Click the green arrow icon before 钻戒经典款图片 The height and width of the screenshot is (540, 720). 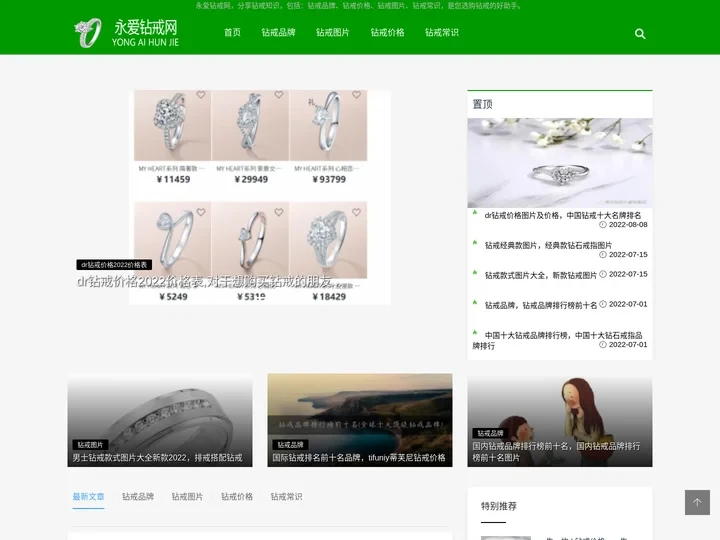pos(475,242)
